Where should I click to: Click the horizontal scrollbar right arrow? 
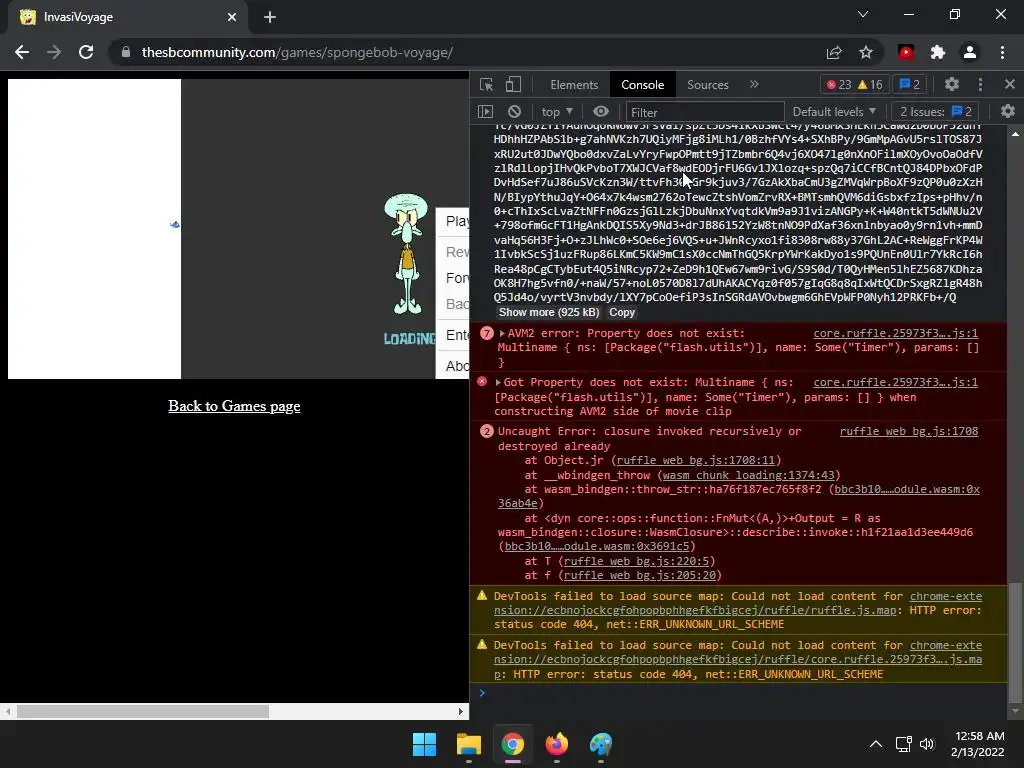point(460,711)
